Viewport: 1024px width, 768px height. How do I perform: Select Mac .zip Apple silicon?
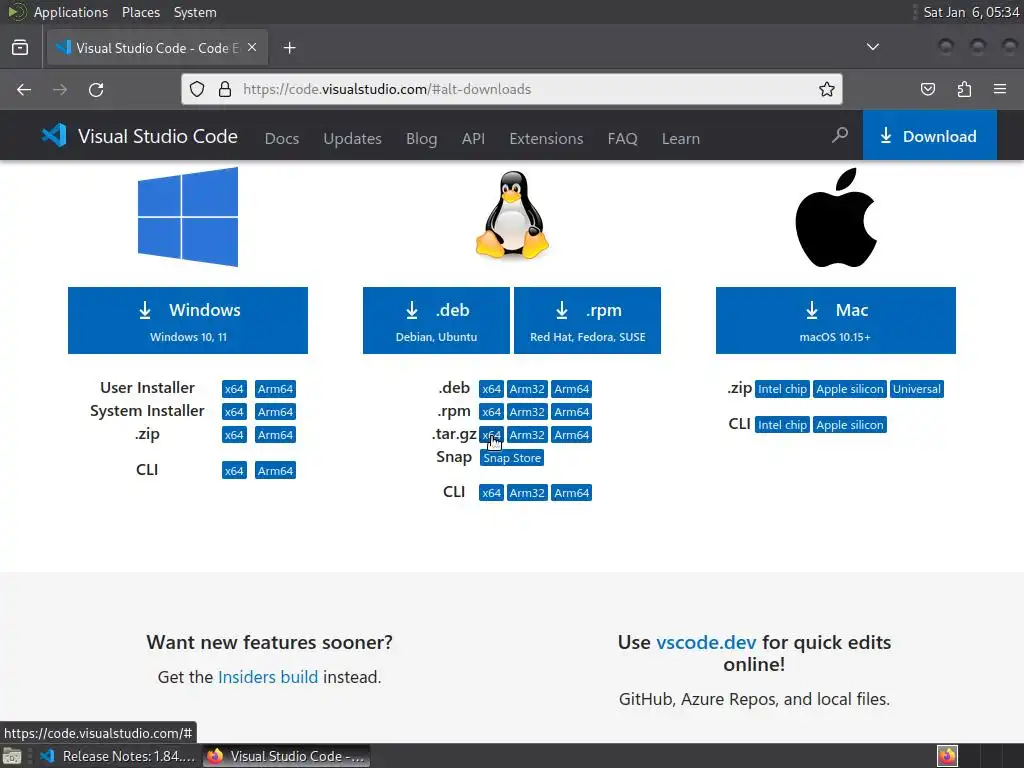click(850, 389)
